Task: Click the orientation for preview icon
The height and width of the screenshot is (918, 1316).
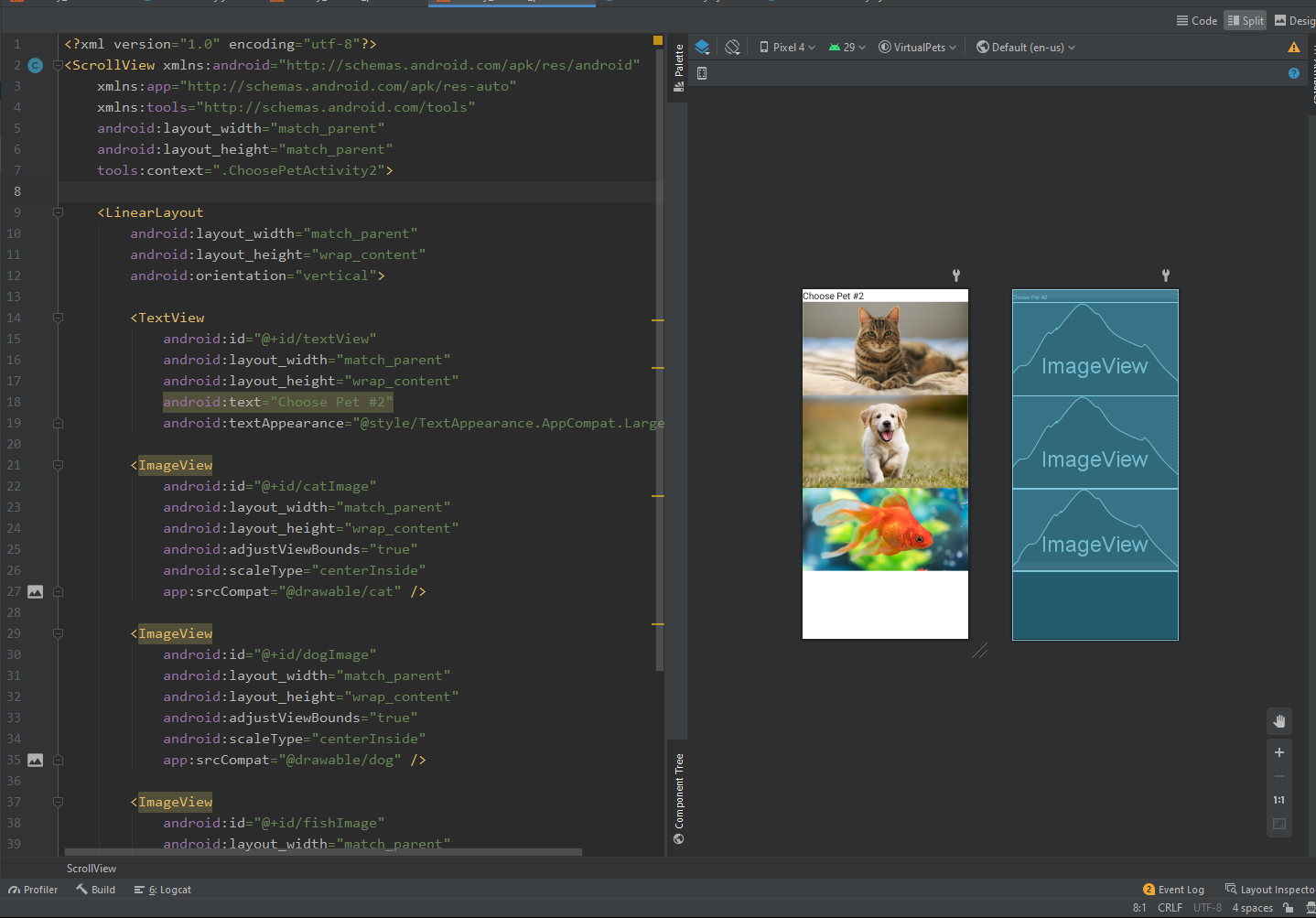Action: coord(732,48)
